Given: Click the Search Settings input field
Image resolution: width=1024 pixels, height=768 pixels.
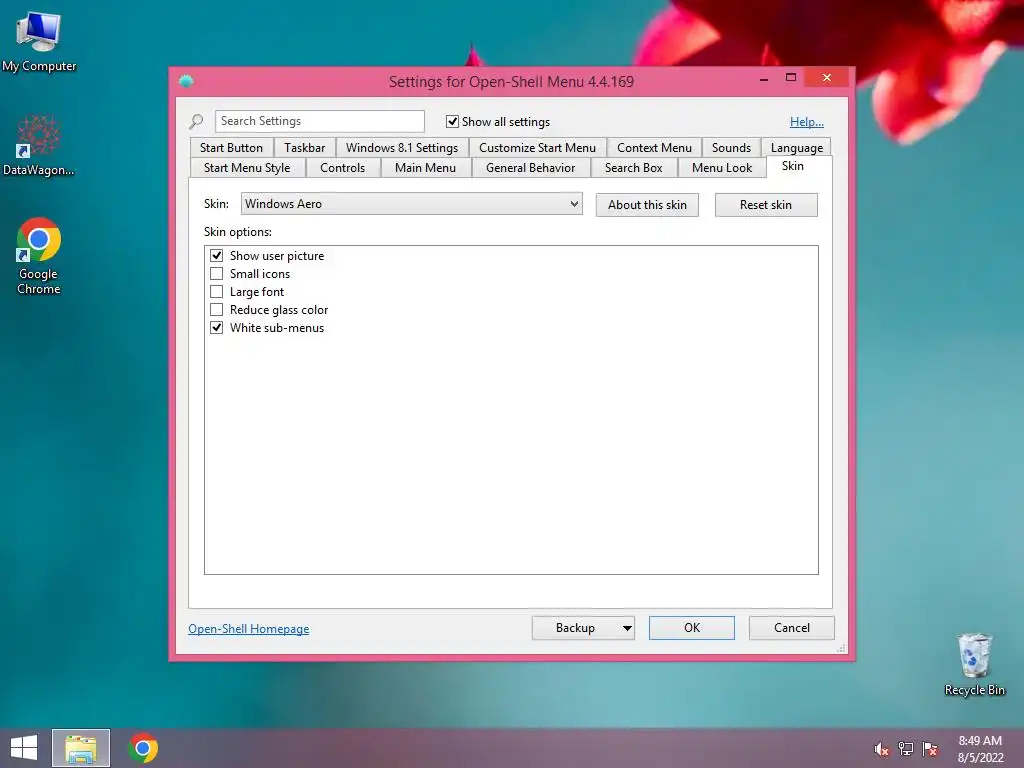Looking at the screenshot, I should 319,121.
